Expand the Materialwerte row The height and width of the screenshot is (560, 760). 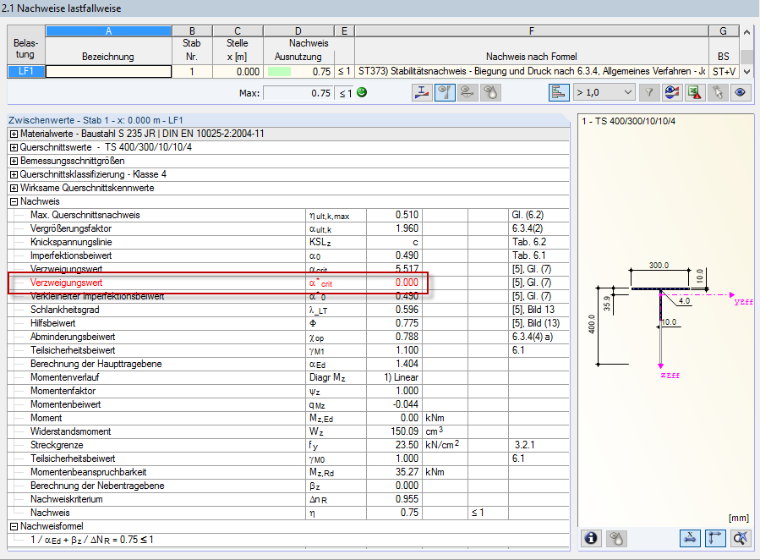point(14,134)
